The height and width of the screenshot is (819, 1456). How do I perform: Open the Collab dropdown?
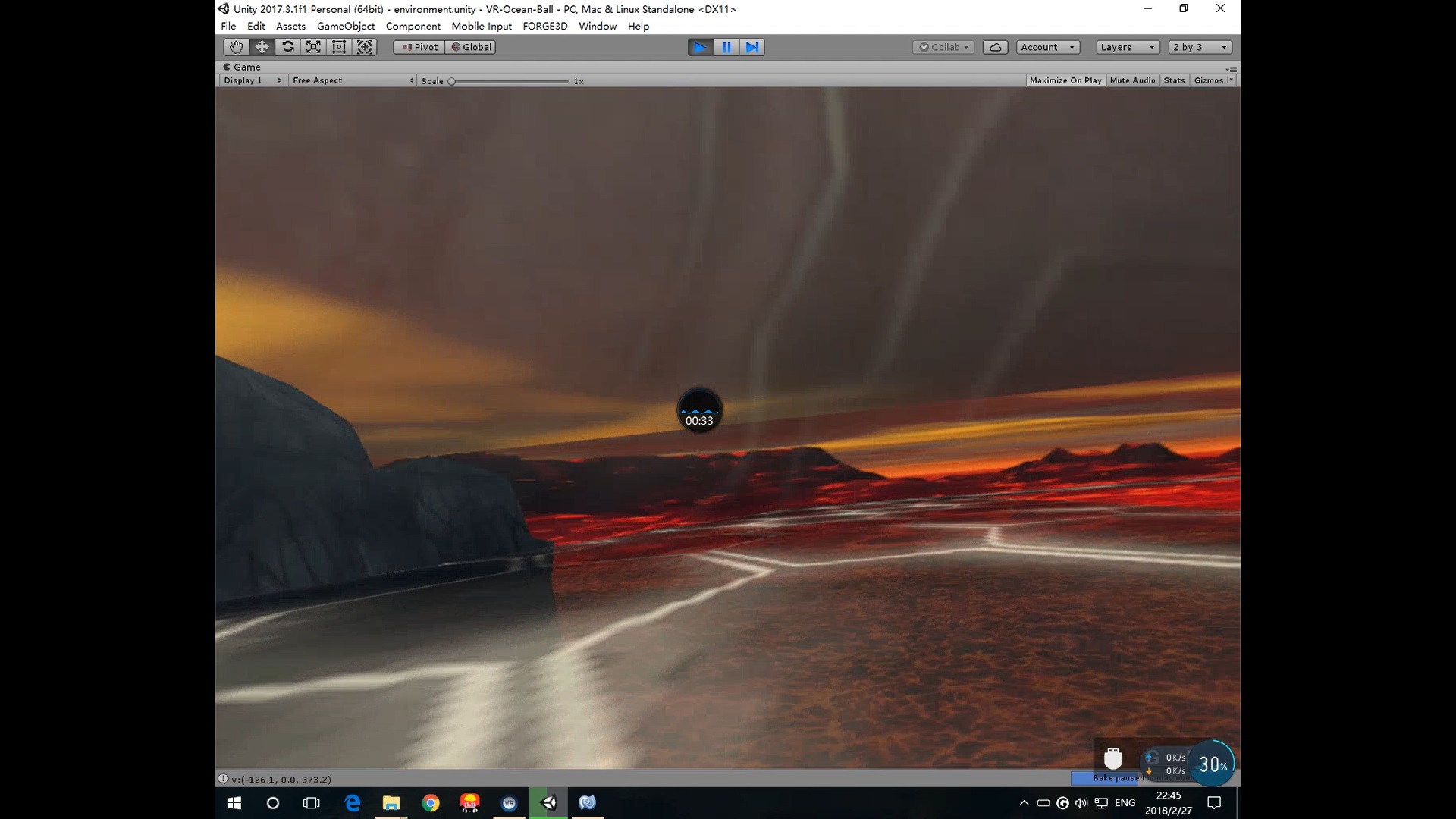coord(943,47)
